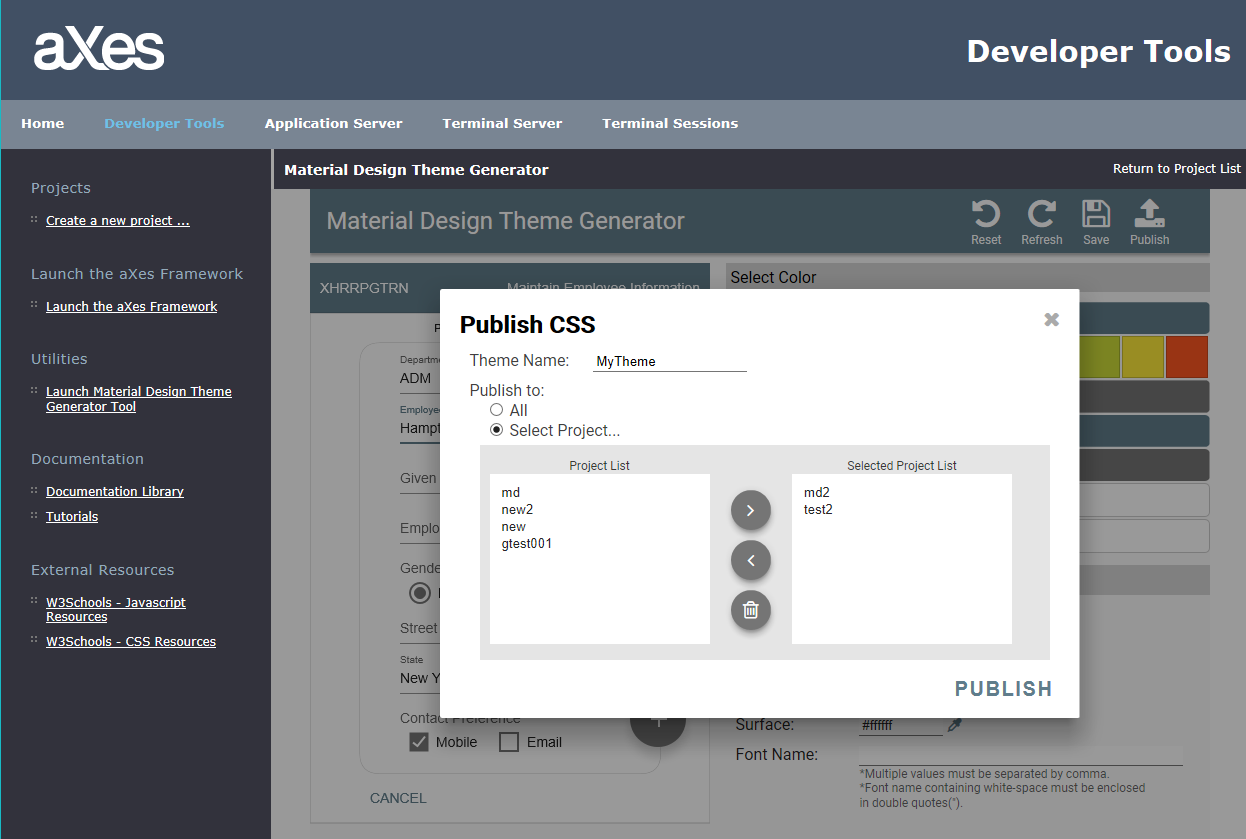Select the orange-red color swatch
The height and width of the screenshot is (839, 1246).
click(x=1187, y=357)
